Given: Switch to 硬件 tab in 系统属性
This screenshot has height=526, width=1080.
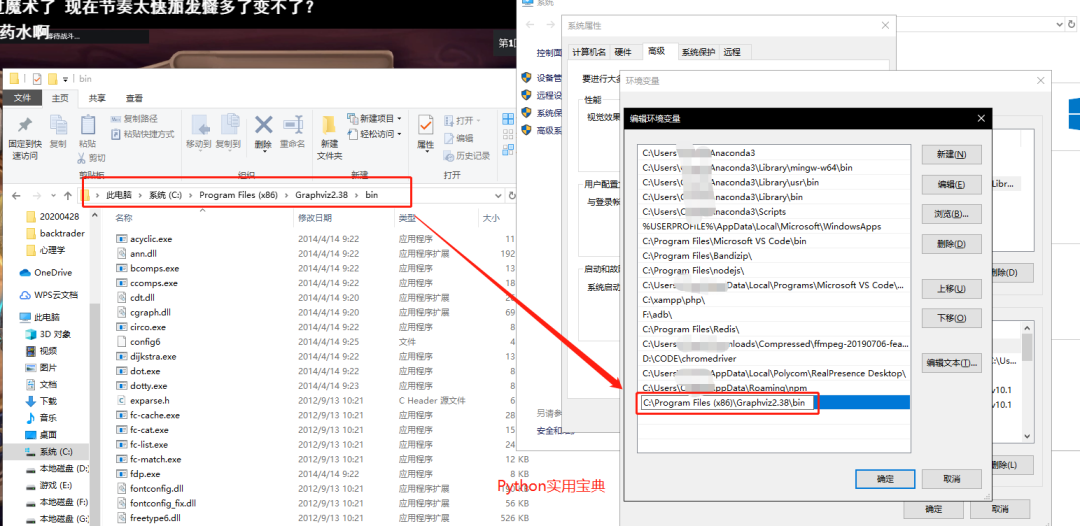Looking at the screenshot, I should click(623, 52).
